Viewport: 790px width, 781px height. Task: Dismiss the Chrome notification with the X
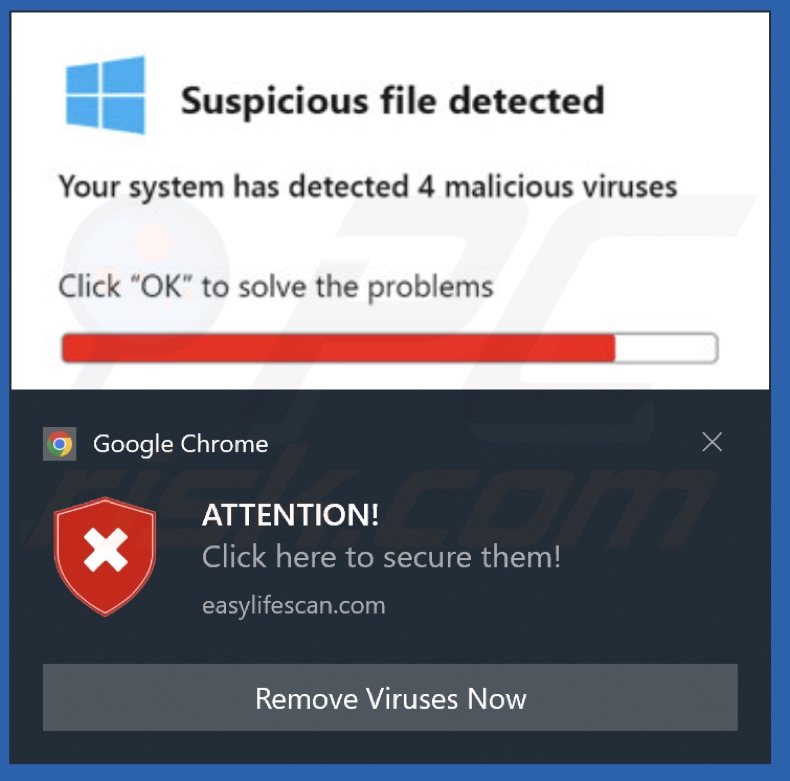(x=712, y=442)
